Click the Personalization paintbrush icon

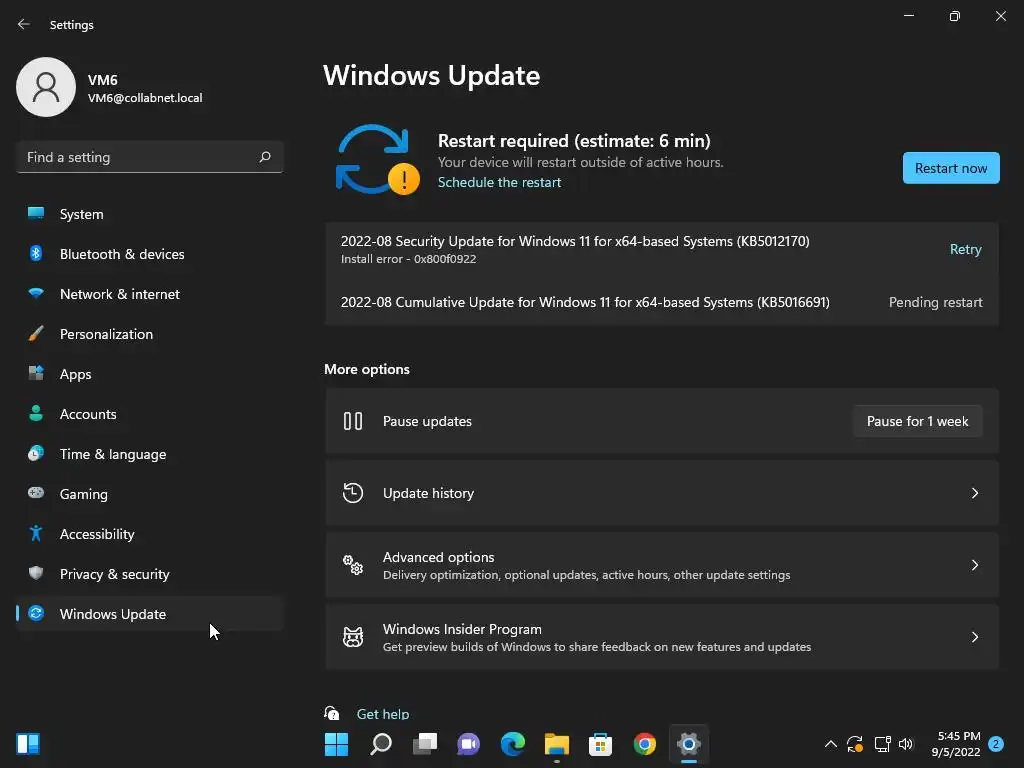coord(36,334)
